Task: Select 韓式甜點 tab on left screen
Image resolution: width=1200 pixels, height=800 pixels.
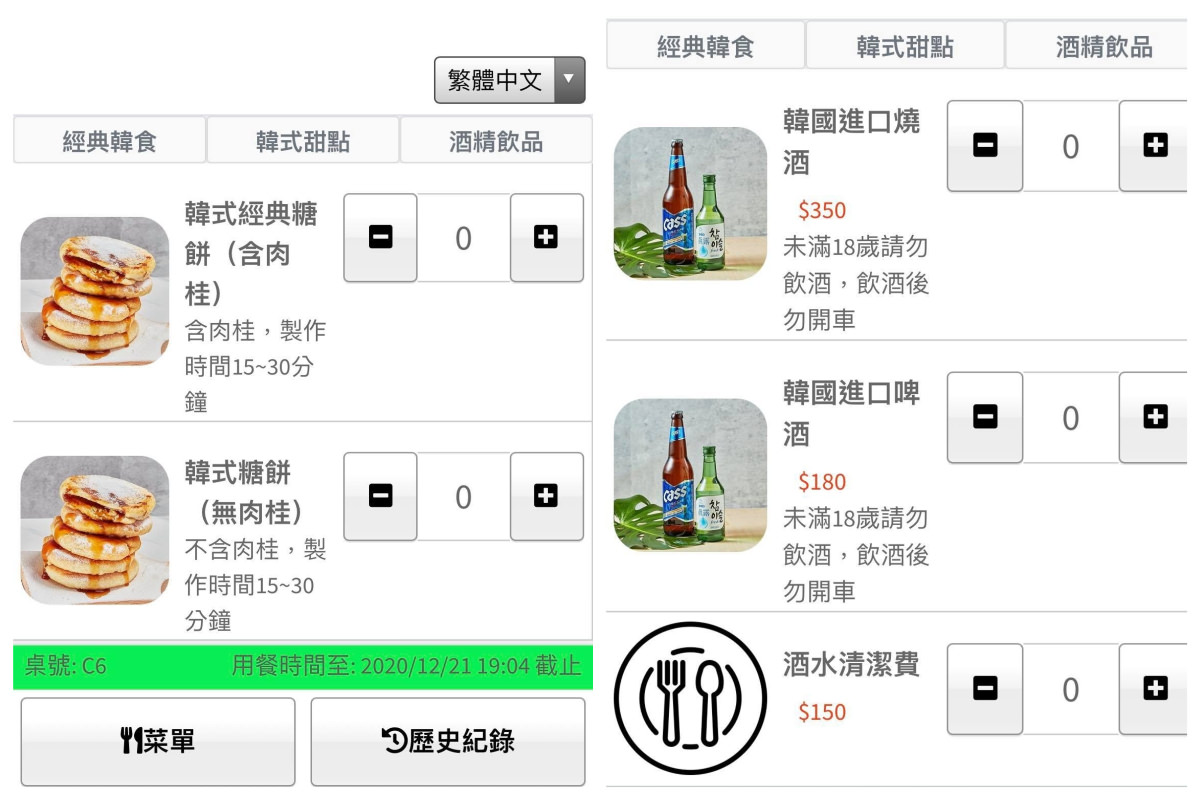Action: pyautogui.click(x=303, y=140)
